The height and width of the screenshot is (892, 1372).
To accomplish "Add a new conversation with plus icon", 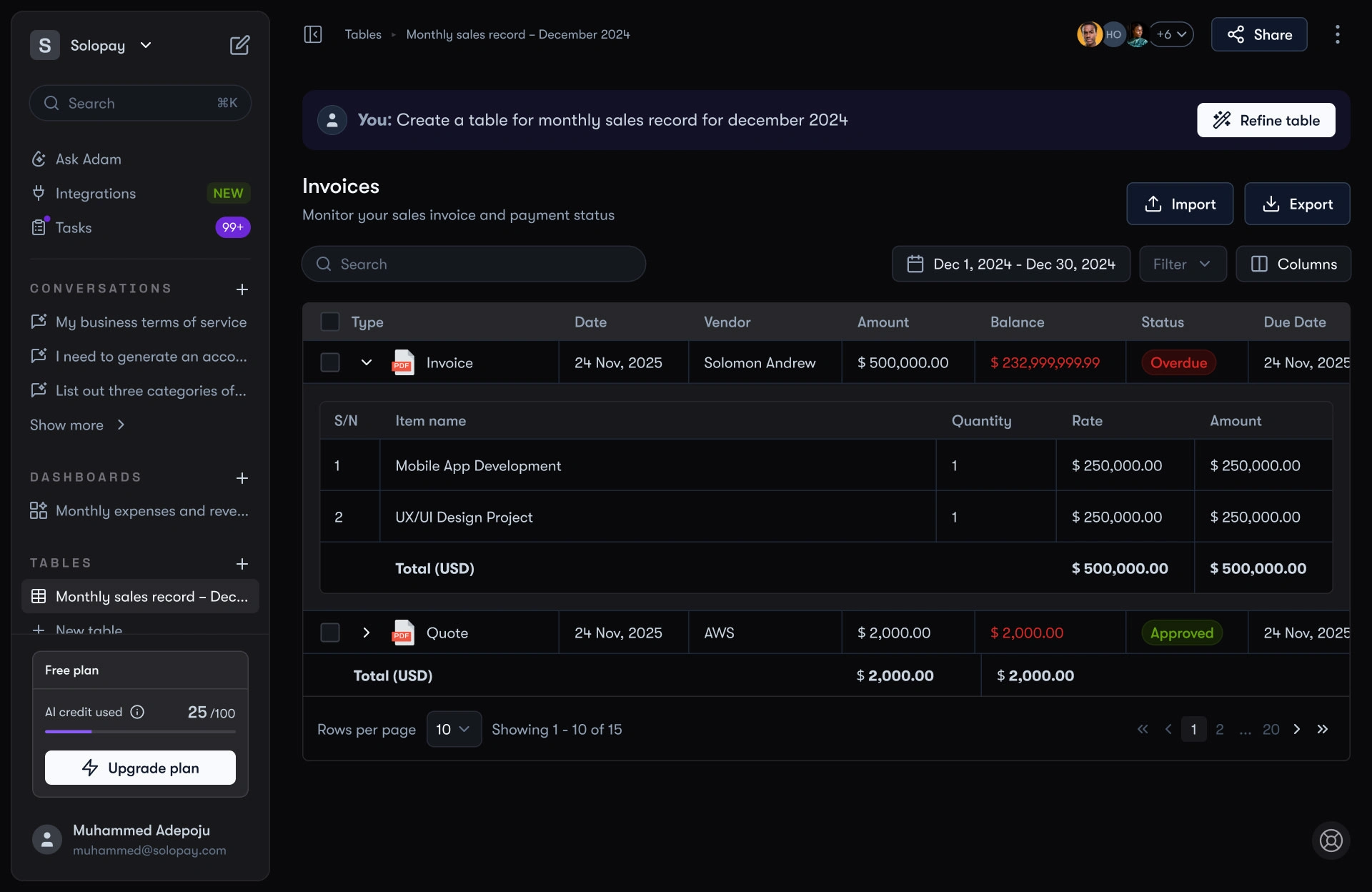I will click(242, 289).
